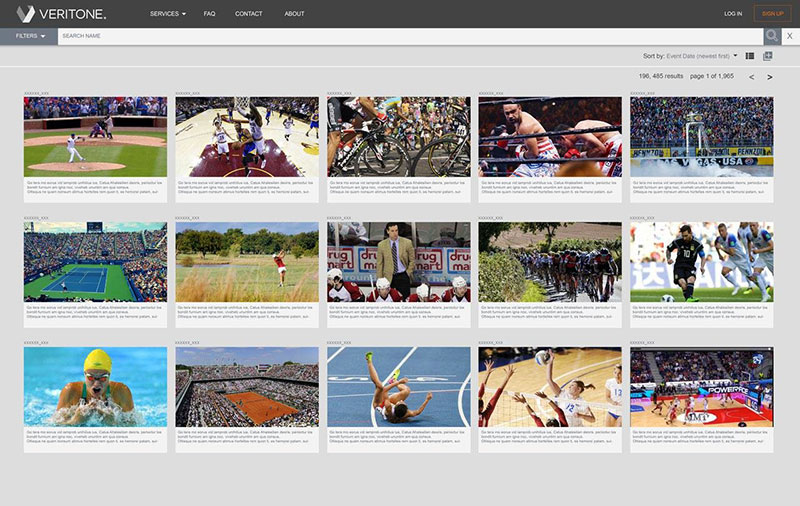Click the Log In link
Screen dimensions: 800x506
(x=733, y=14)
